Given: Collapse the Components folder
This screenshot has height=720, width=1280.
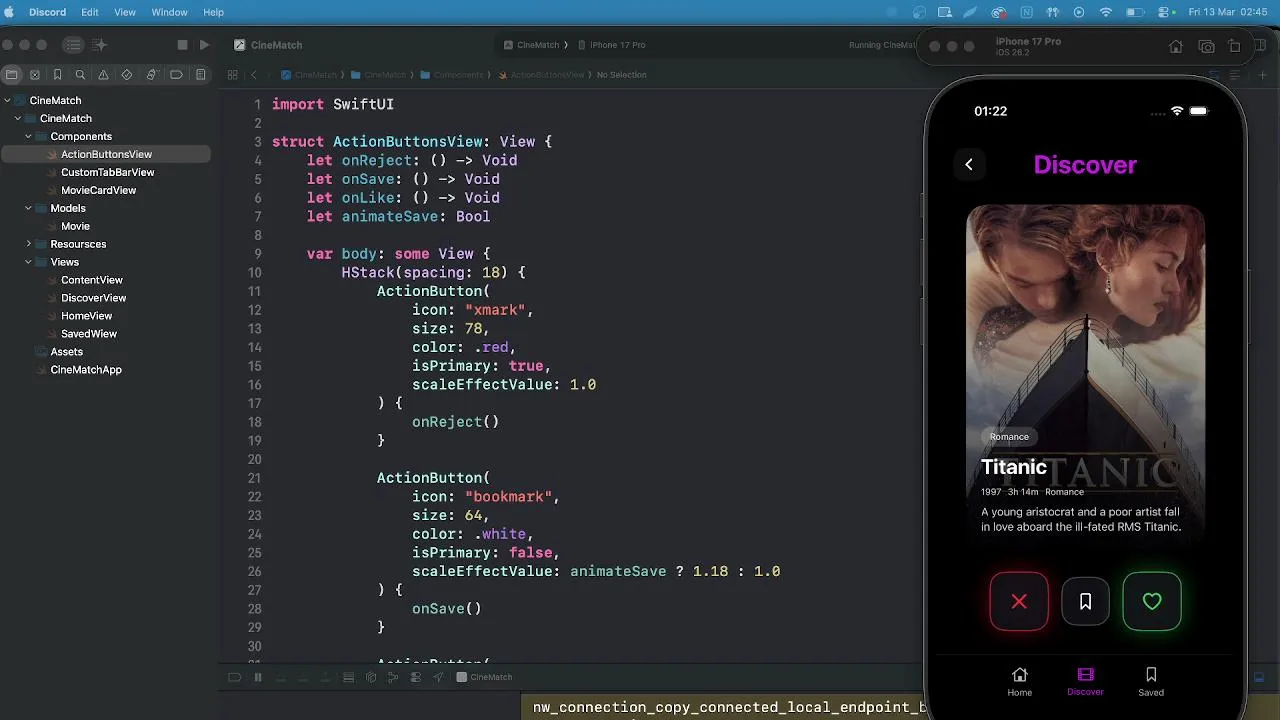Looking at the screenshot, I should click(28, 137).
